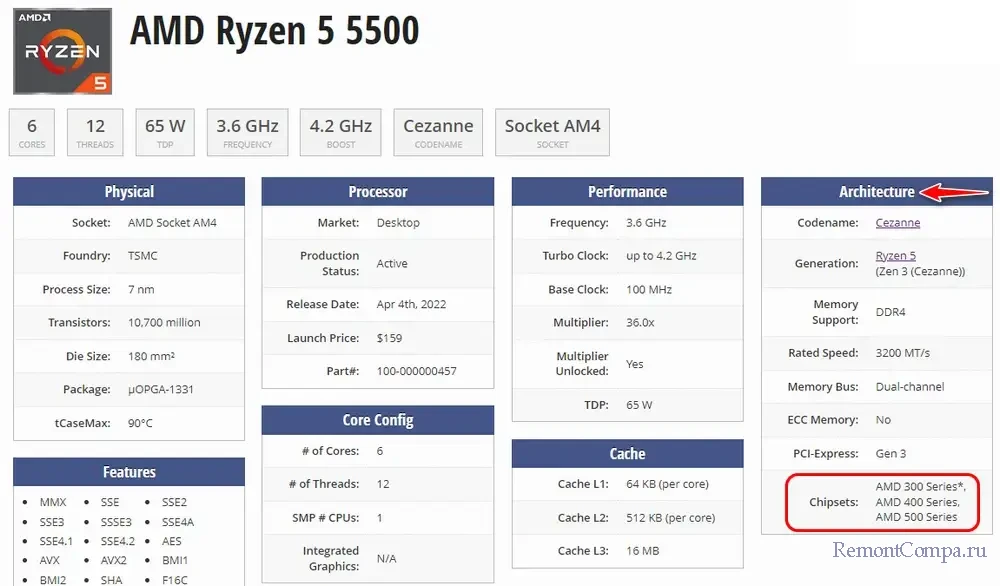Image resolution: width=1000 pixels, height=586 pixels.
Task: Select the 3.6 GHz Frequency badge
Action: click(247, 132)
